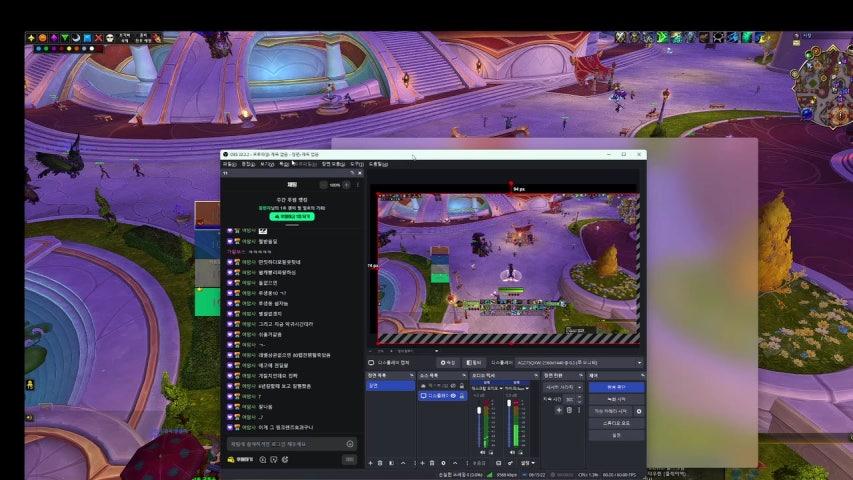Viewport: 853px width, 480px height.
Task: Click the virtual camera start button
Action: tap(610, 411)
